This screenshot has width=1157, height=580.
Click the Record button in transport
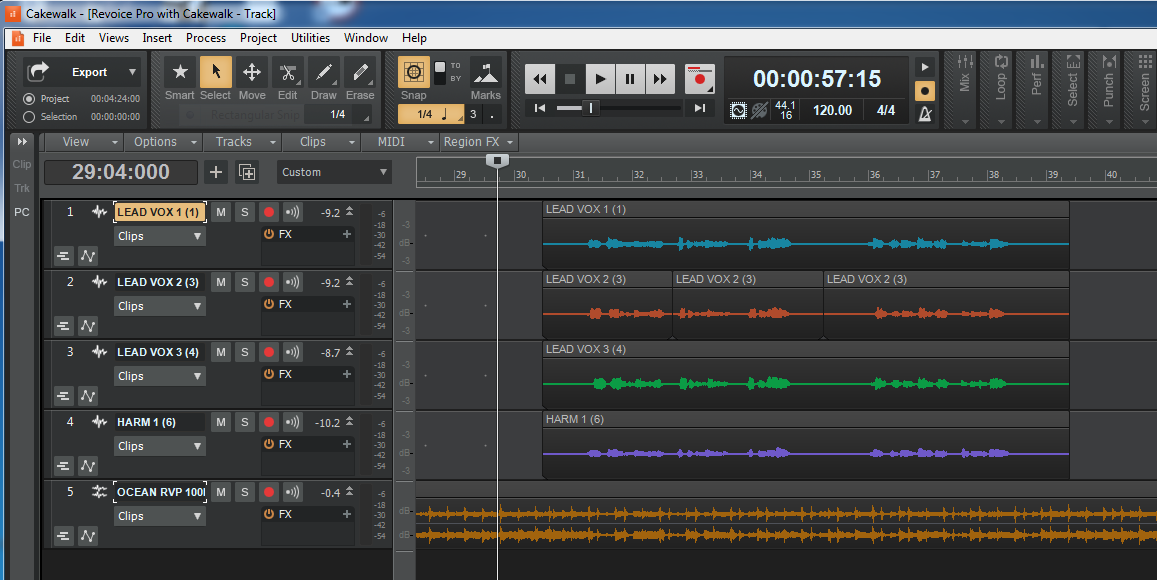tap(700, 79)
